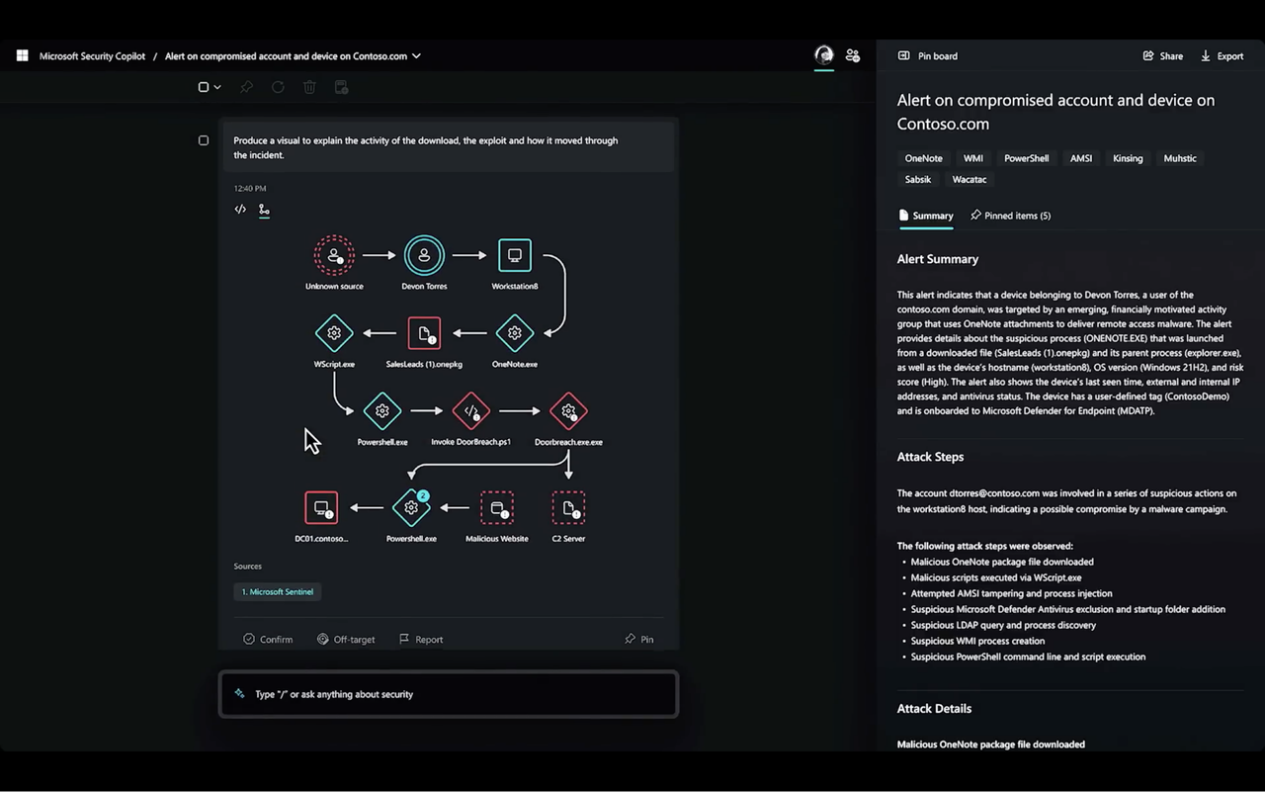Click the Attack Details heading
Viewport: 1265px width, 794px height.
[x=934, y=709]
